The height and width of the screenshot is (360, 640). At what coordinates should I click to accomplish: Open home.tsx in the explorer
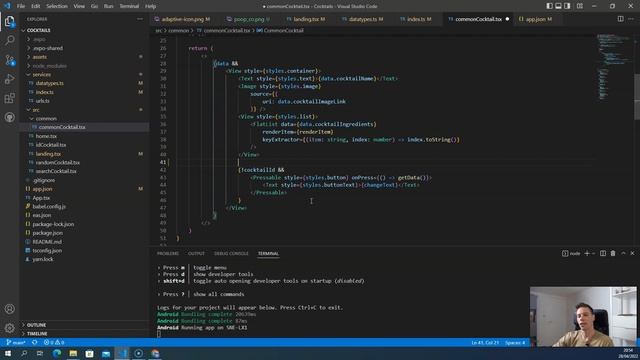[46, 136]
